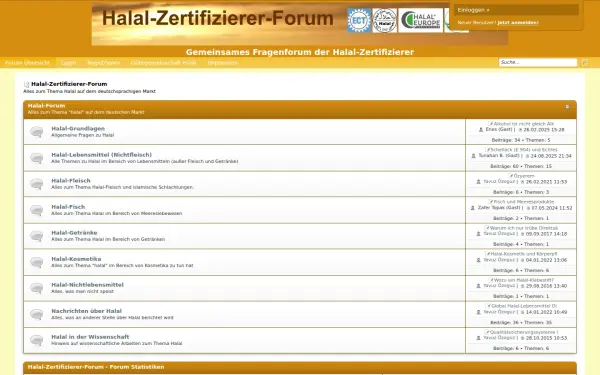600x375 pixels.
Task: Open the Halal-Fleisch forum
Action: (71, 181)
